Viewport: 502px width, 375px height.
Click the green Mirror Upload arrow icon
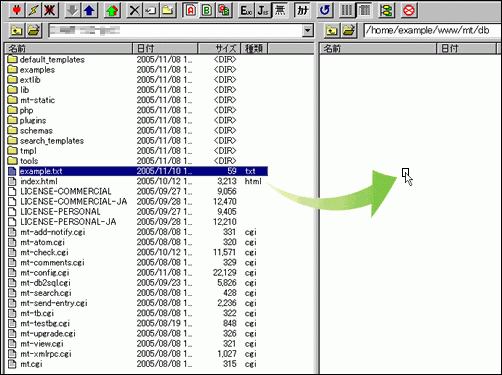pos(112,10)
